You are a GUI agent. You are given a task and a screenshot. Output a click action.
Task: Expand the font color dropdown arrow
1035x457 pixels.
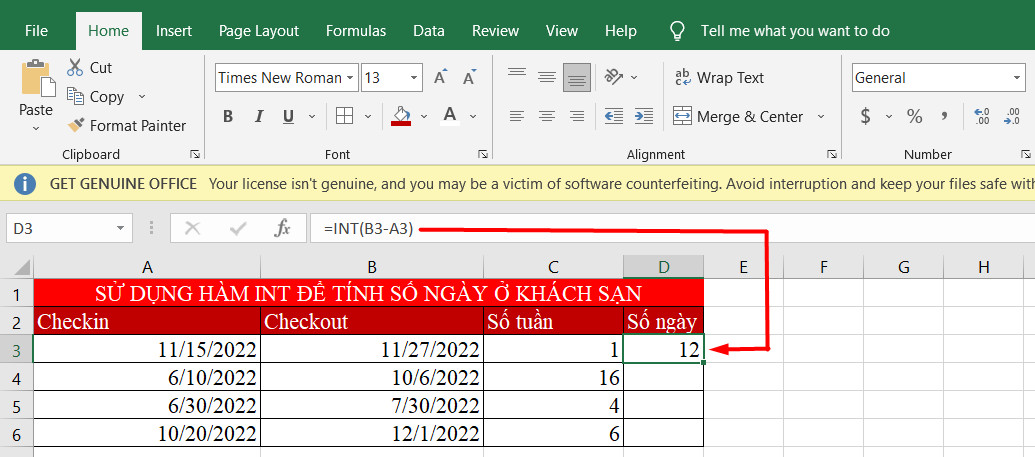pyautogui.click(x=473, y=117)
